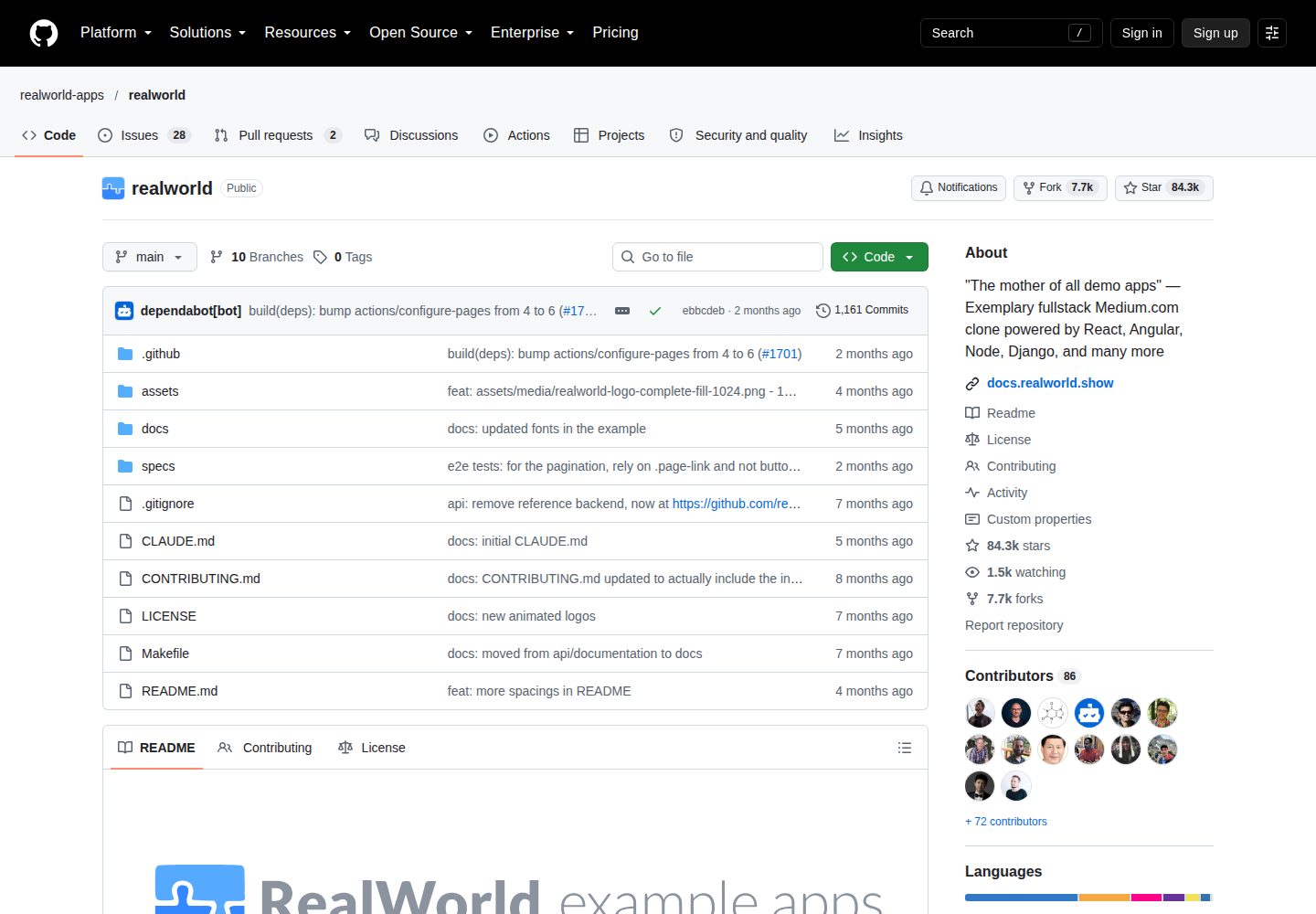Screen dimensions: 1316x914
Task: Open the GitHub homepage logo
Action: [44, 33]
